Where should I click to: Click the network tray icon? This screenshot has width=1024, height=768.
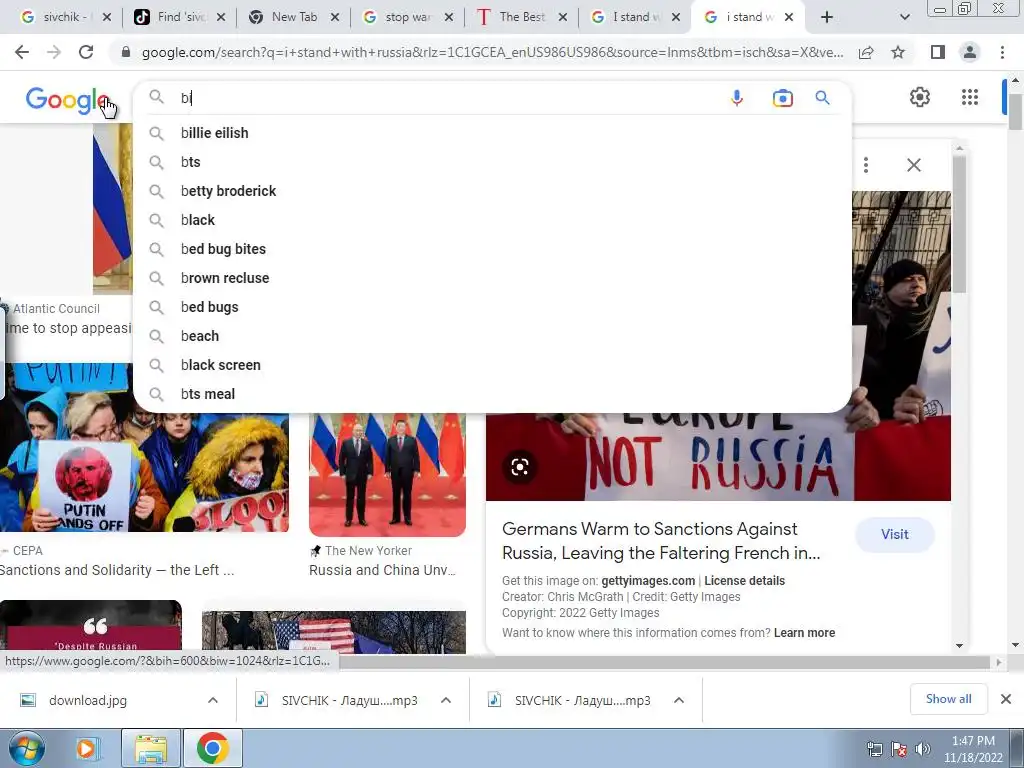(874, 749)
